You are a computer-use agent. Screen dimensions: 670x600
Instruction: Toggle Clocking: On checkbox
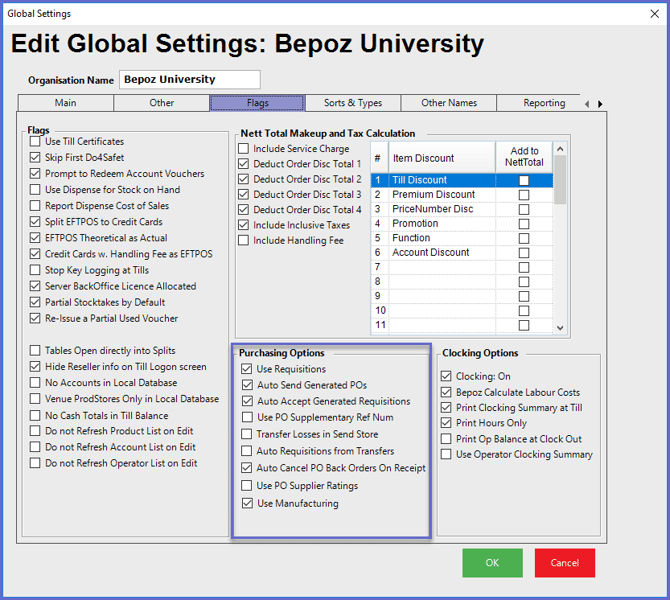[447, 377]
